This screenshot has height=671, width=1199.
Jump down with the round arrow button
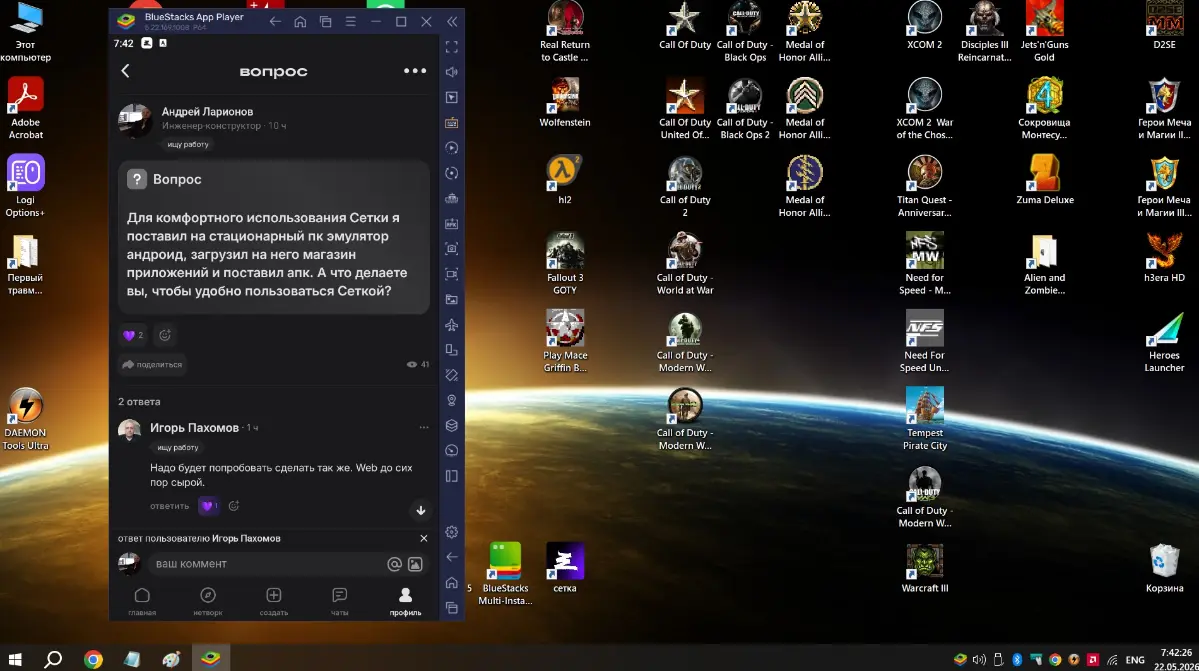421,510
